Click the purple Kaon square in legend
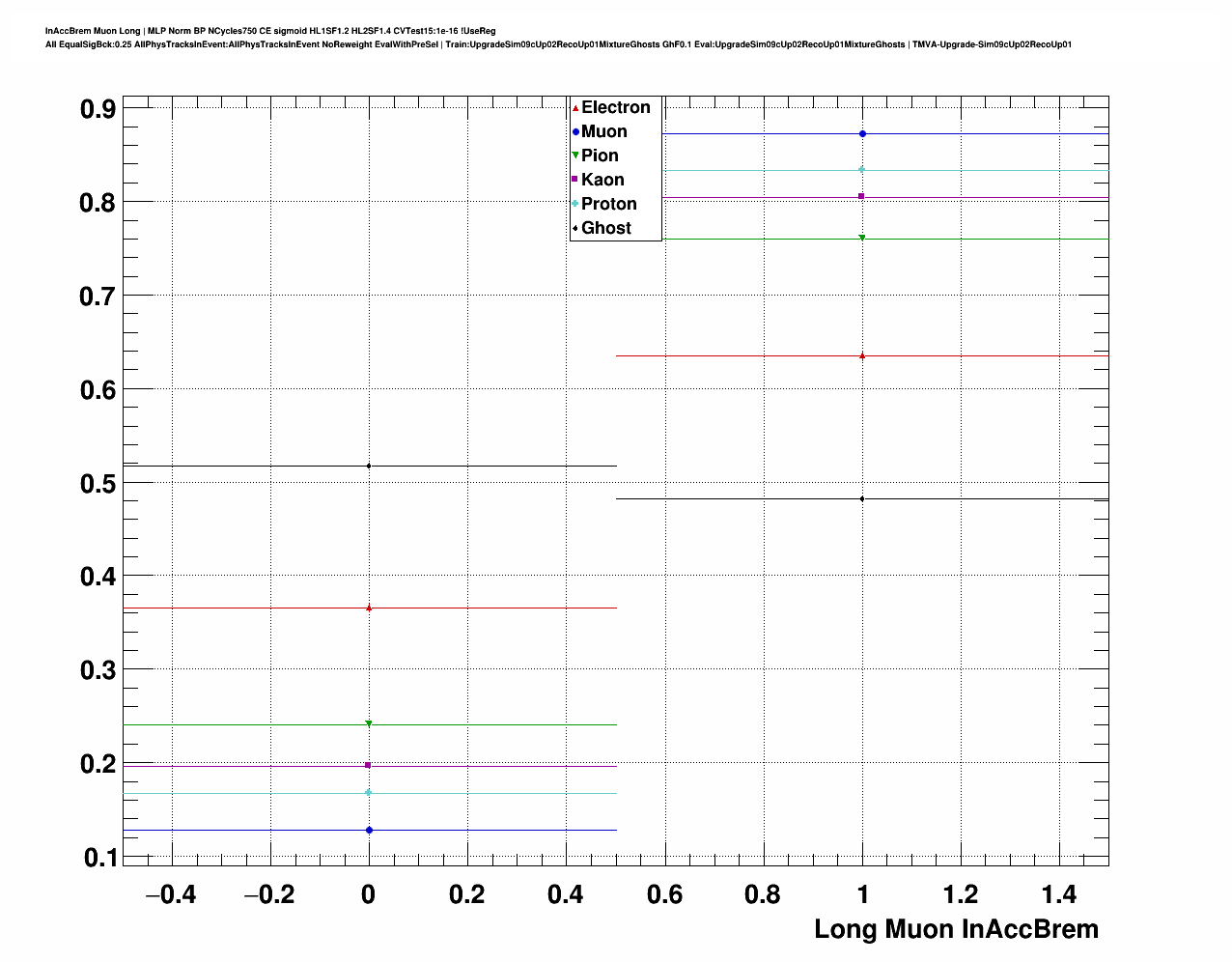1232x962 pixels. point(575,180)
